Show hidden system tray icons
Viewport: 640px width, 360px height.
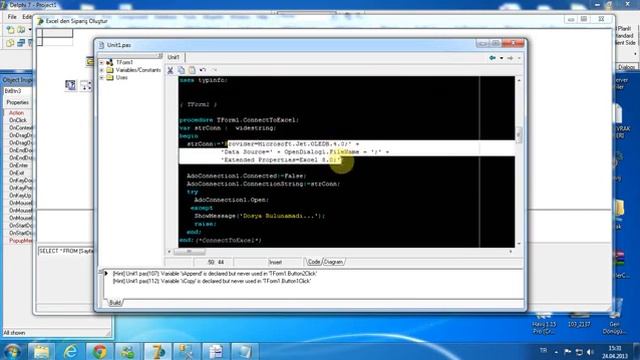click(556, 351)
